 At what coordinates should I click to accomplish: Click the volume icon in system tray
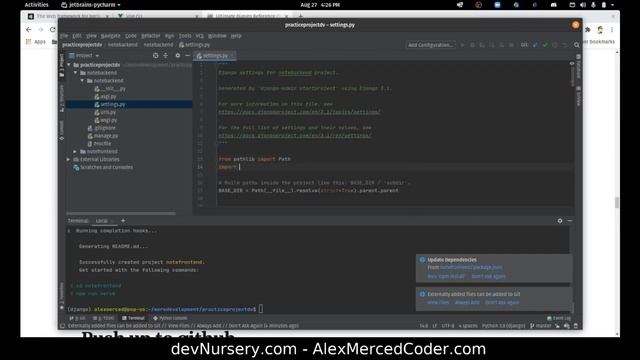click(x=583, y=5)
